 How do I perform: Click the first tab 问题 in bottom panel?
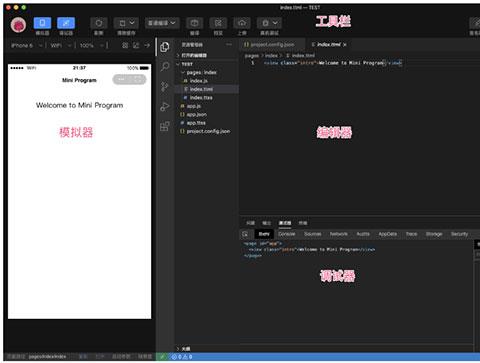250,223
